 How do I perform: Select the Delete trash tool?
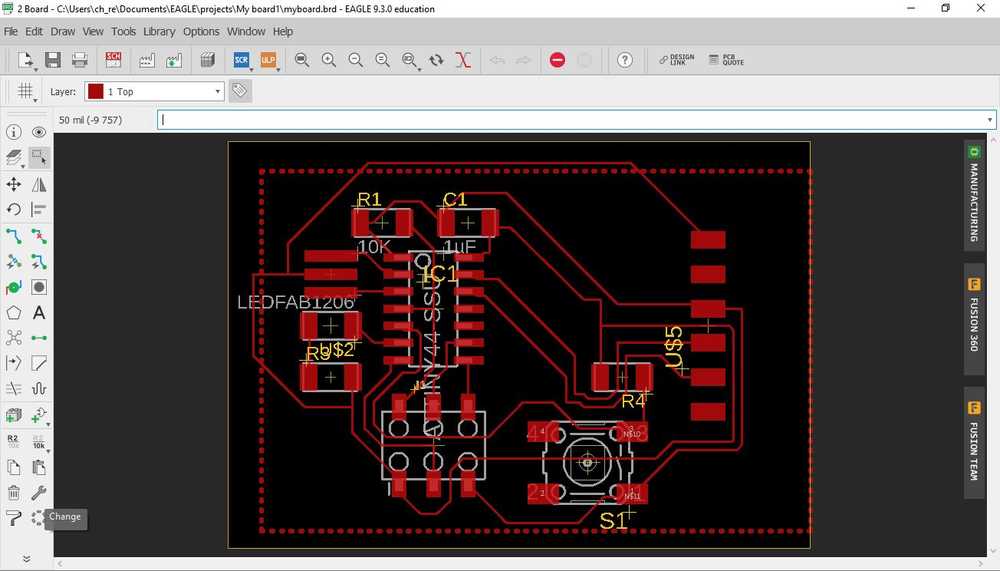click(13, 493)
